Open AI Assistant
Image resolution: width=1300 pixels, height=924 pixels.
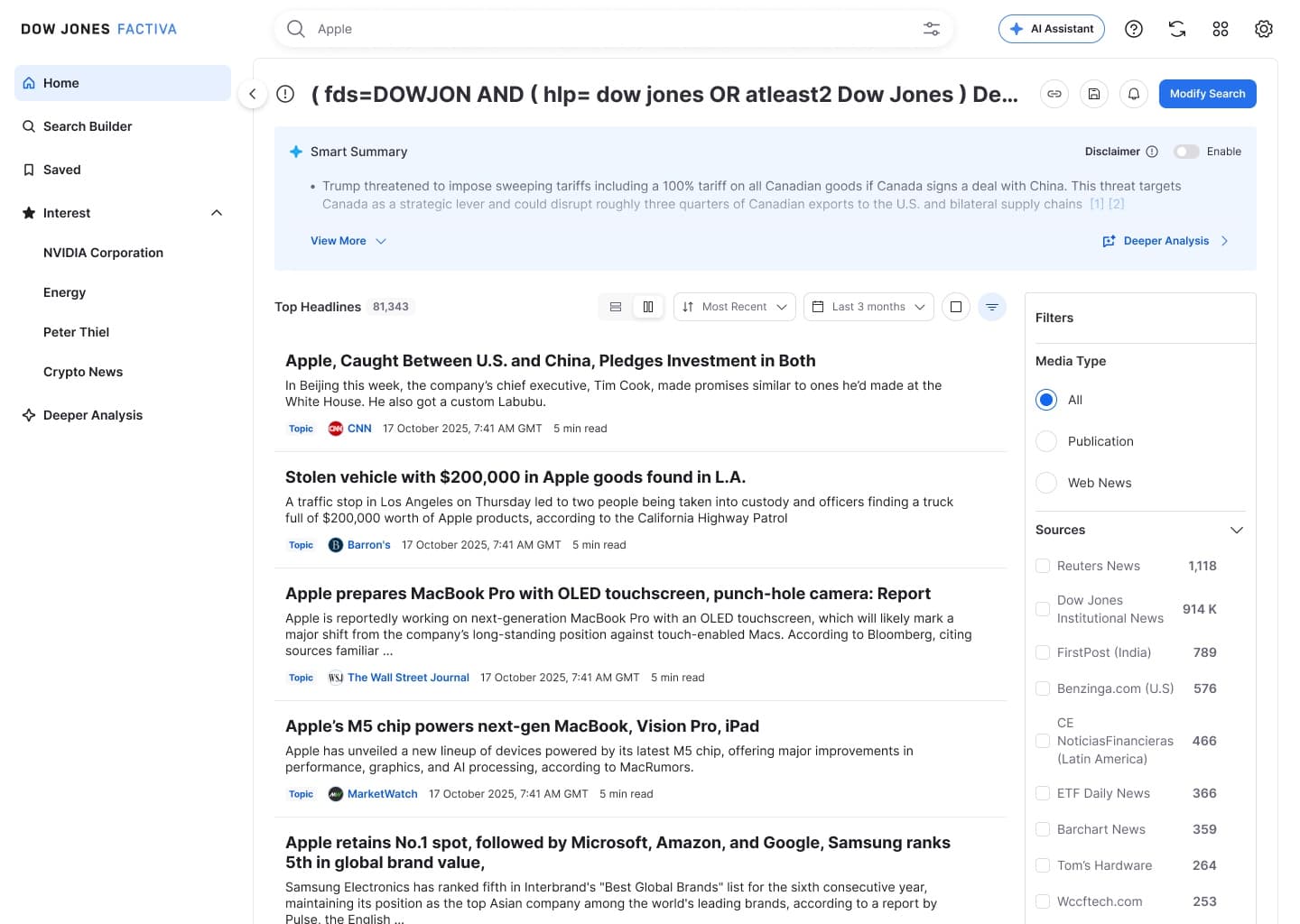(1052, 29)
